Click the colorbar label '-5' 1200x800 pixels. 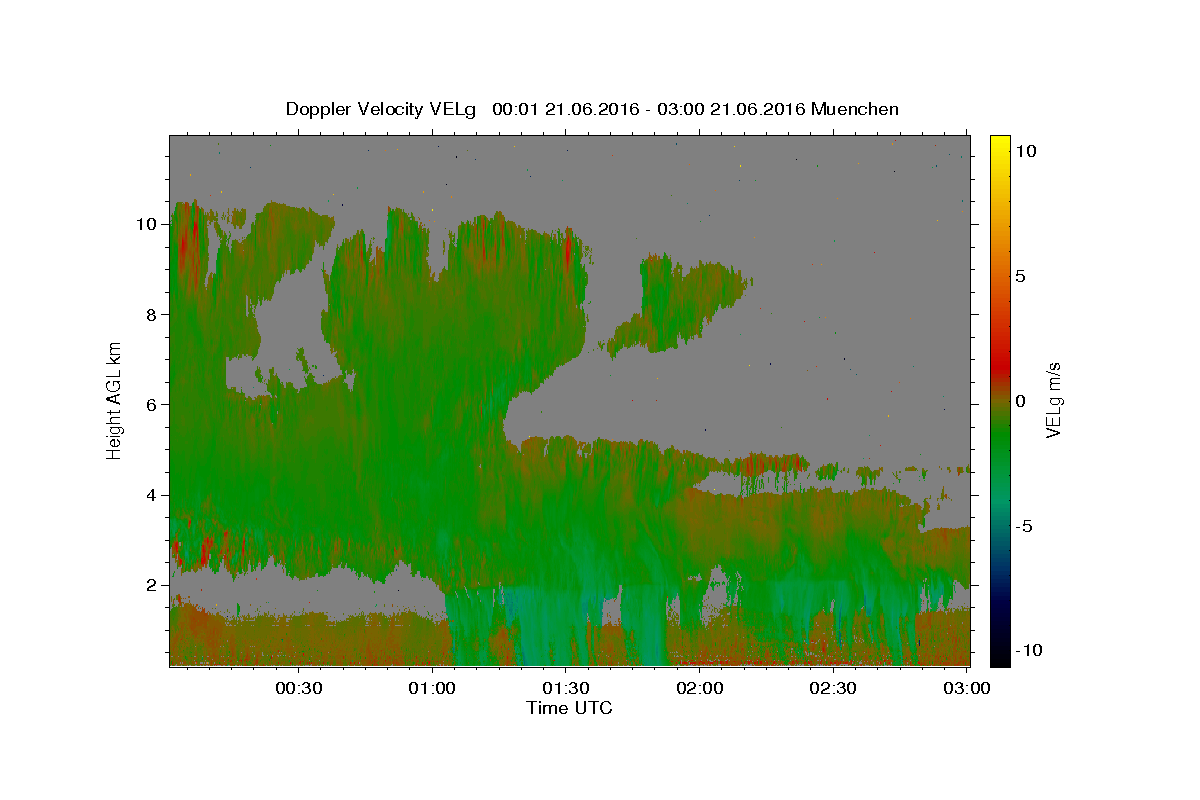[1024, 526]
